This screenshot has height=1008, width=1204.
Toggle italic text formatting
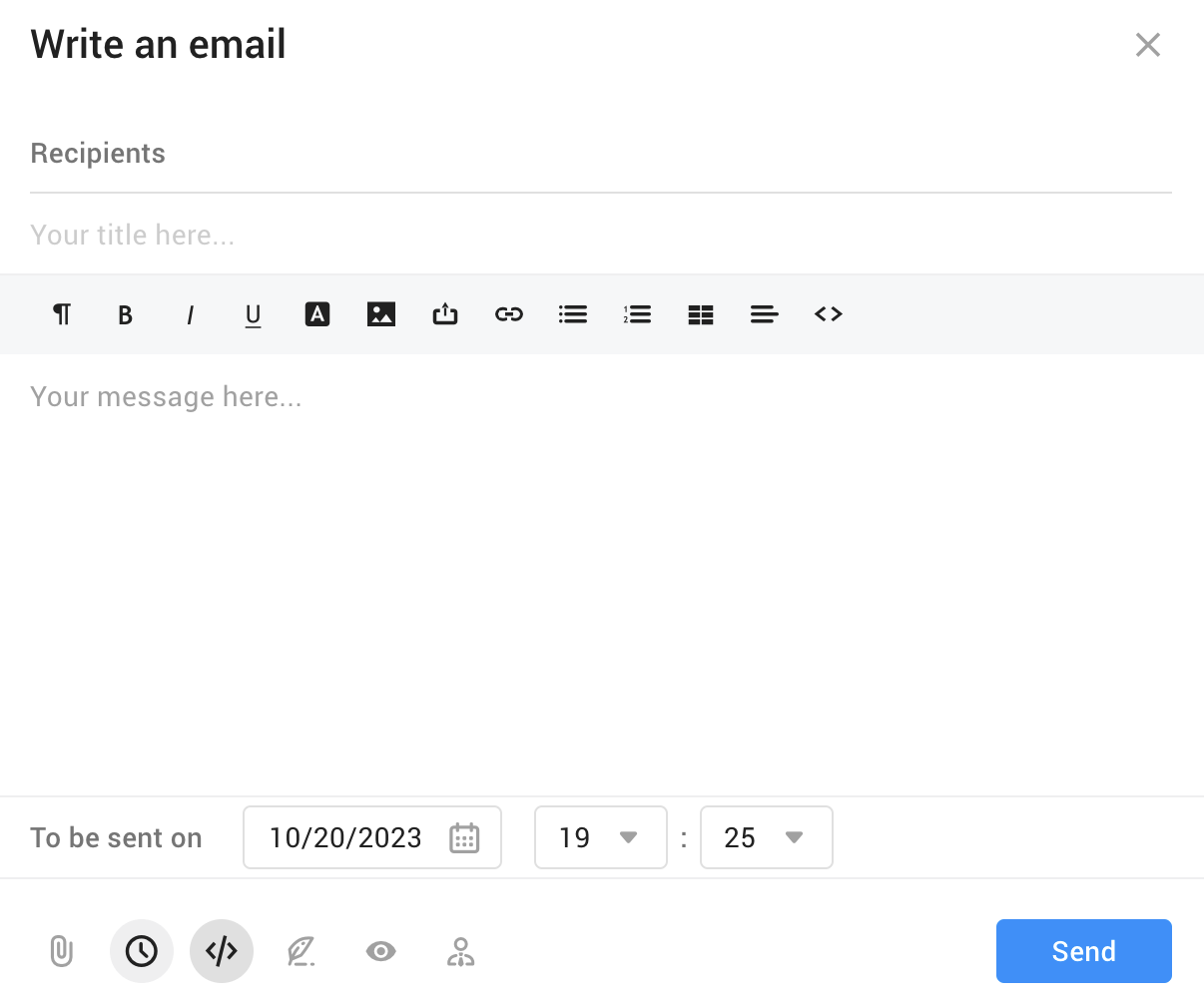190,314
